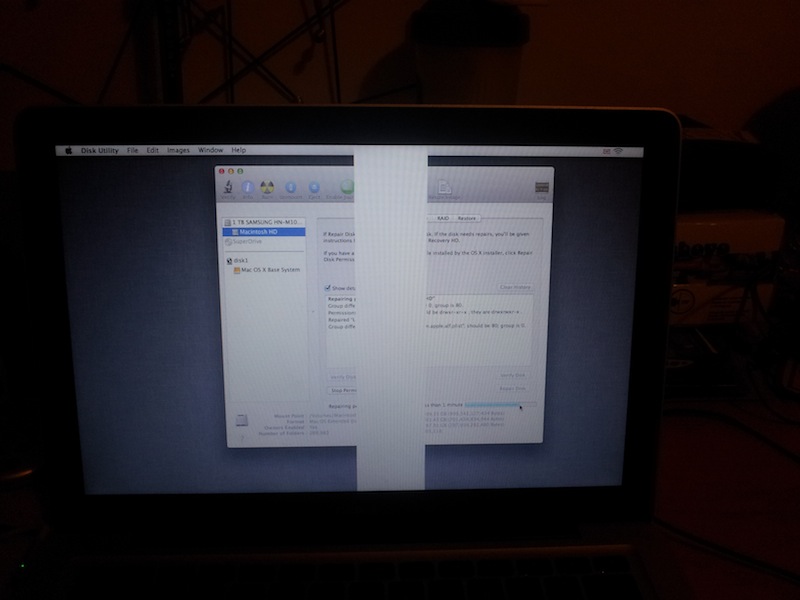
Task: Click the Stop Permission Repair button
Action: coord(342,390)
